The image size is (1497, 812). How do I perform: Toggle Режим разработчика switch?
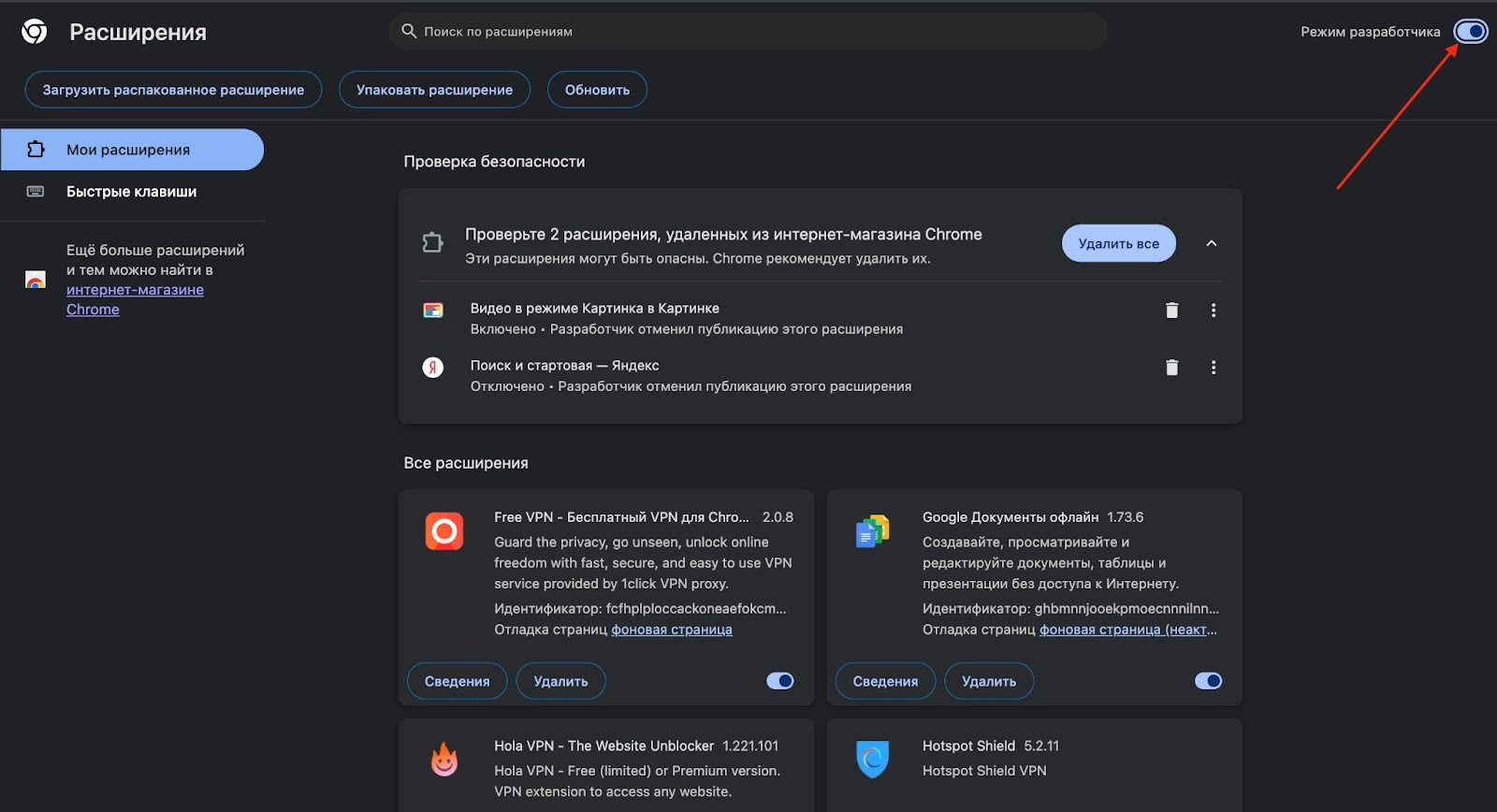click(x=1471, y=32)
